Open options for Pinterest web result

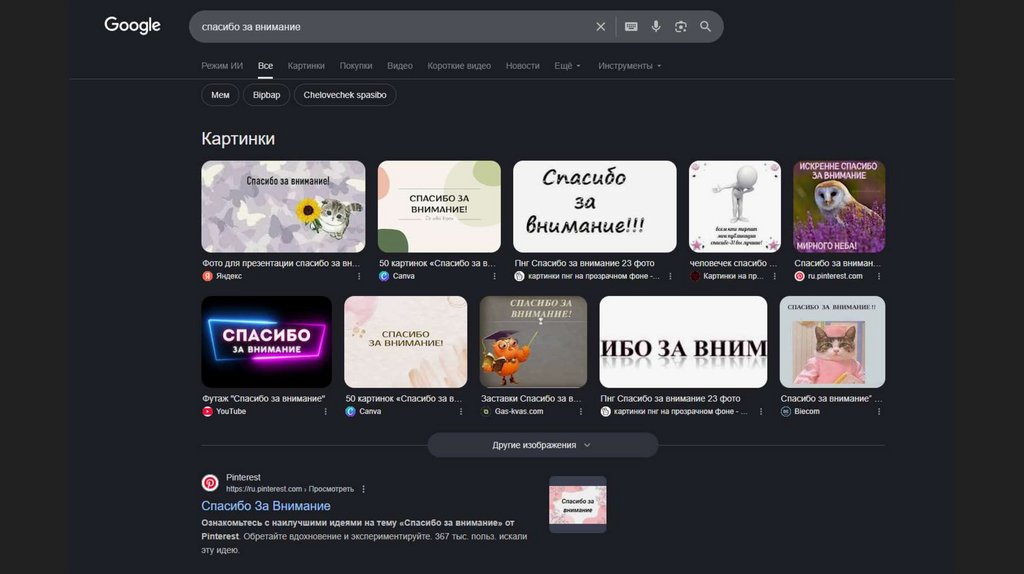(x=364, y=489)
